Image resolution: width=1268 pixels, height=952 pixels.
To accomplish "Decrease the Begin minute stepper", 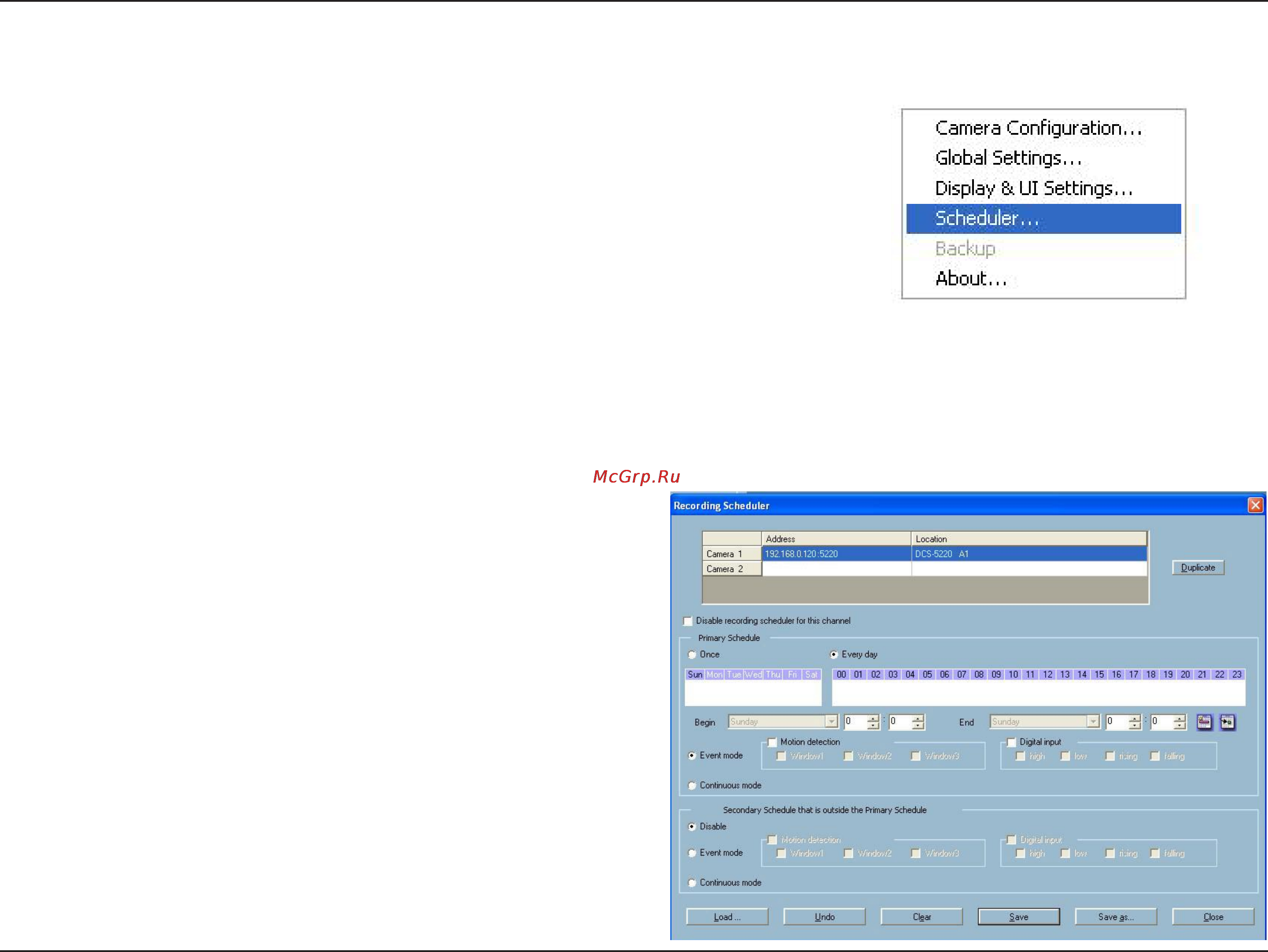I will [x=918, y=726].
